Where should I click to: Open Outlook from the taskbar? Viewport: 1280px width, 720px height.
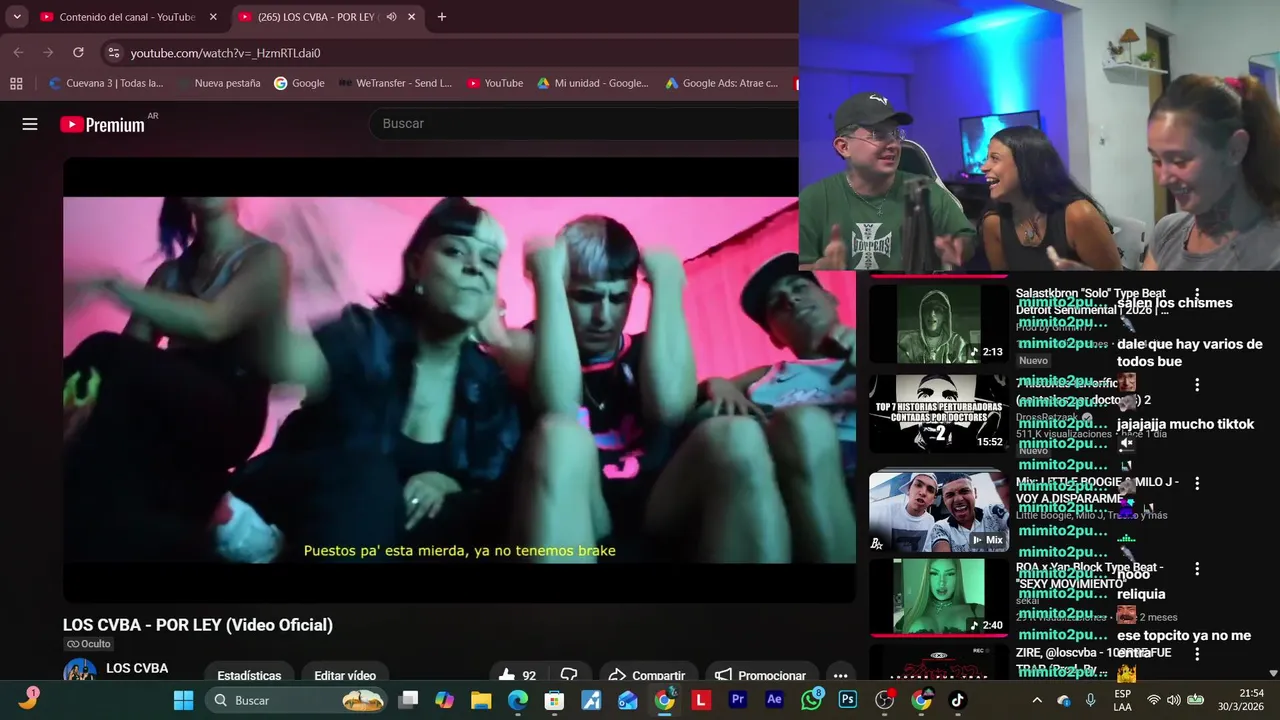pos(627,700)
